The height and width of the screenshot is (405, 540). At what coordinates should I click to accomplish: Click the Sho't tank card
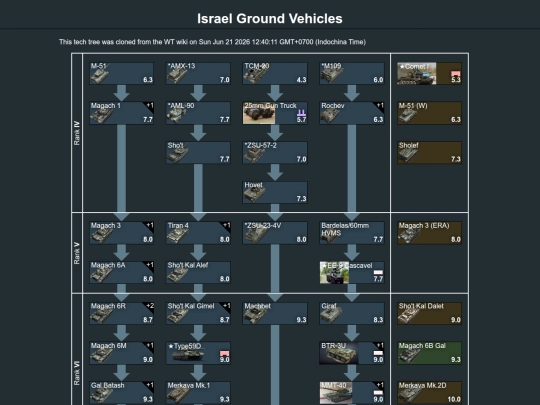pyautogui.click(x=198, y=152)
